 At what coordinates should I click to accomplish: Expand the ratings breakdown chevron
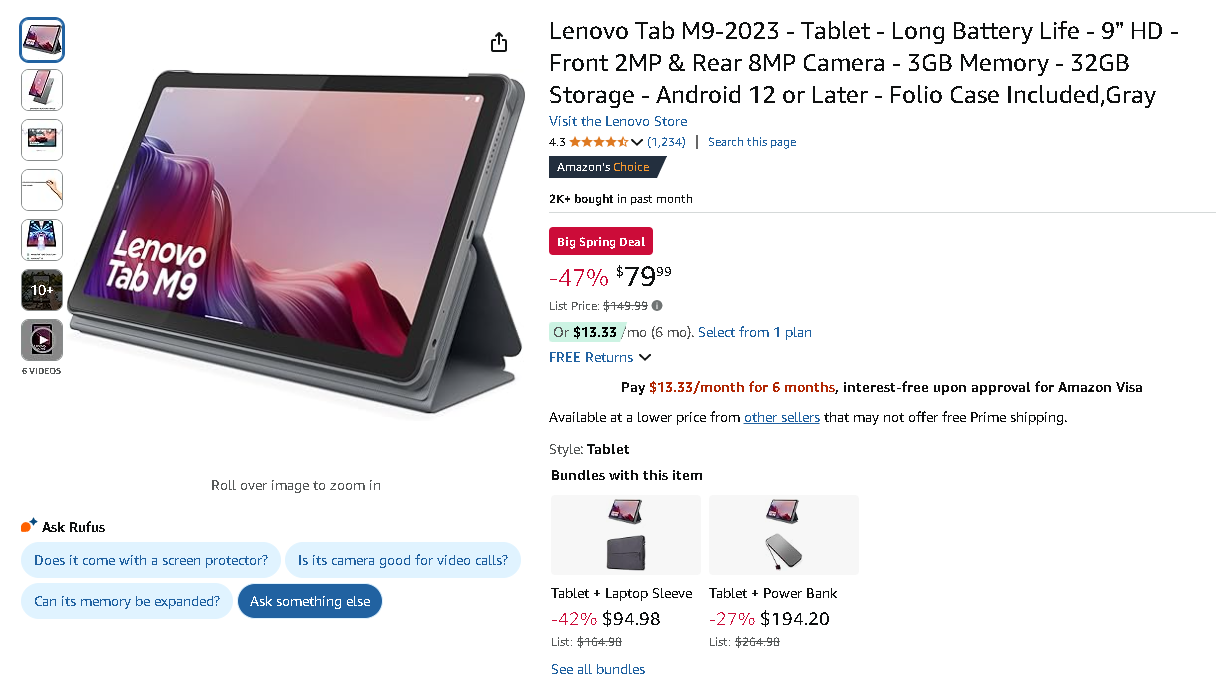(637, 142)
